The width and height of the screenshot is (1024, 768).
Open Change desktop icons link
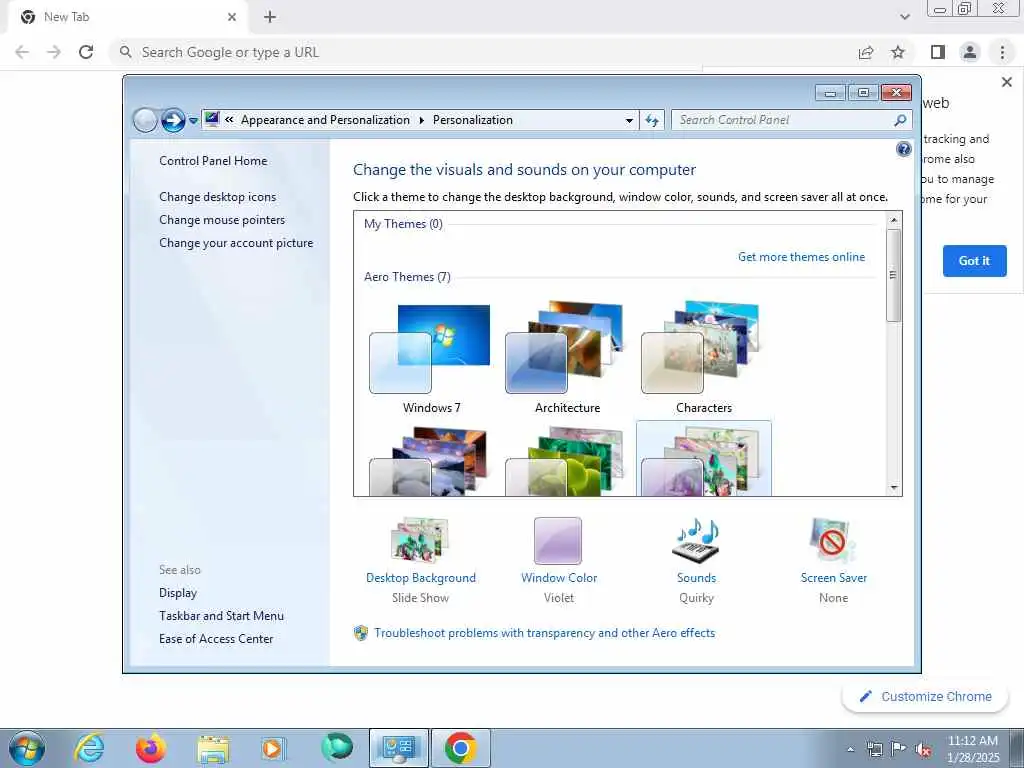click(x=217, y=197)
